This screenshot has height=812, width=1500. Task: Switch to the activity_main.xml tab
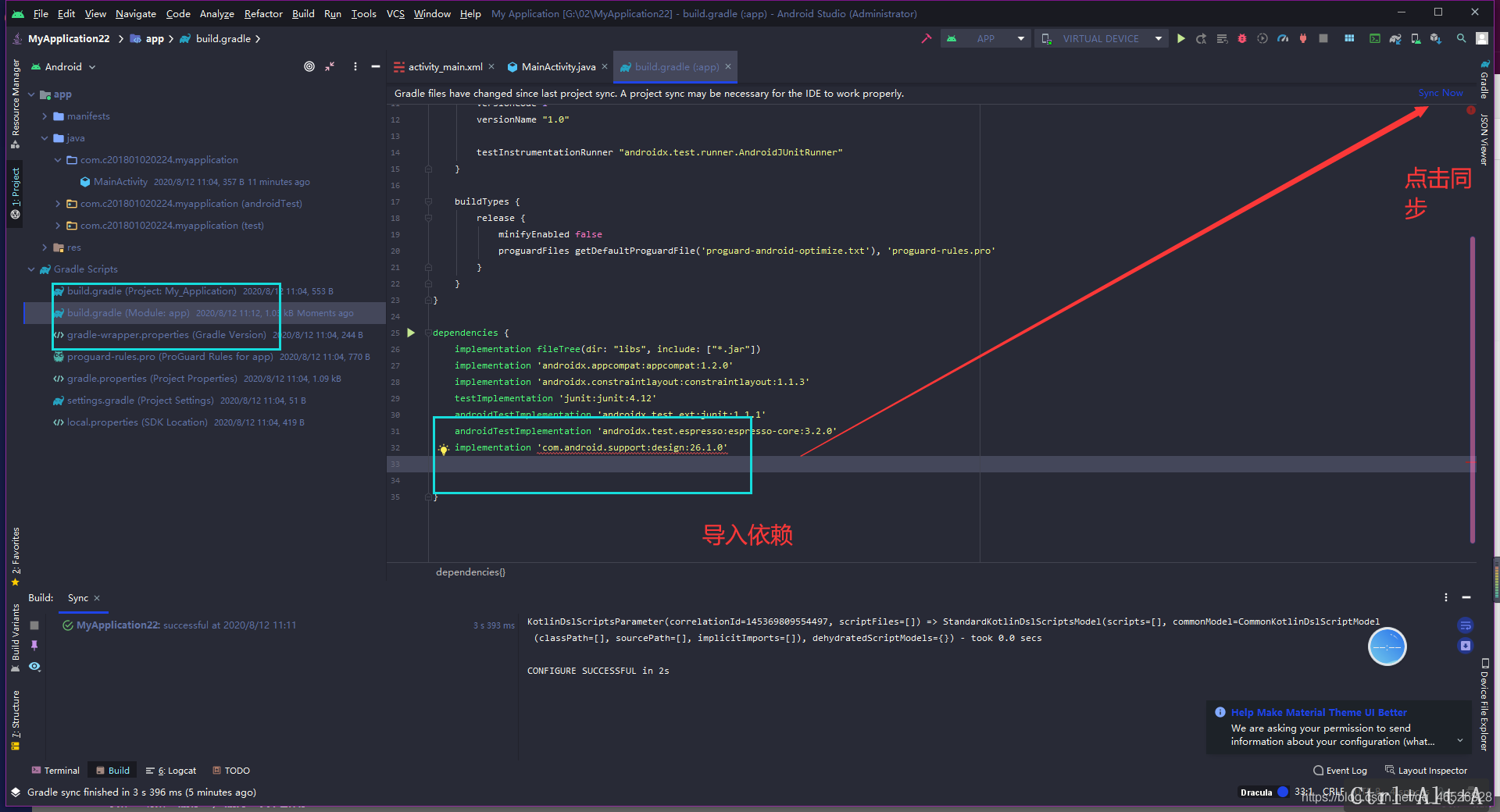pos(445,67)
